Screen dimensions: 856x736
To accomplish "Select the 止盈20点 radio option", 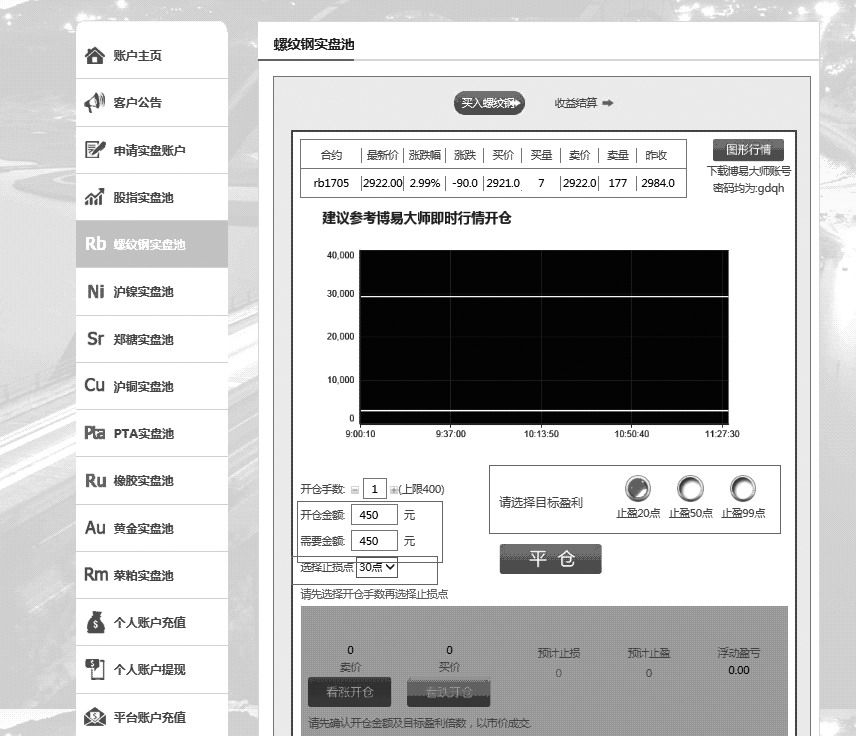I will pos(638,488).
